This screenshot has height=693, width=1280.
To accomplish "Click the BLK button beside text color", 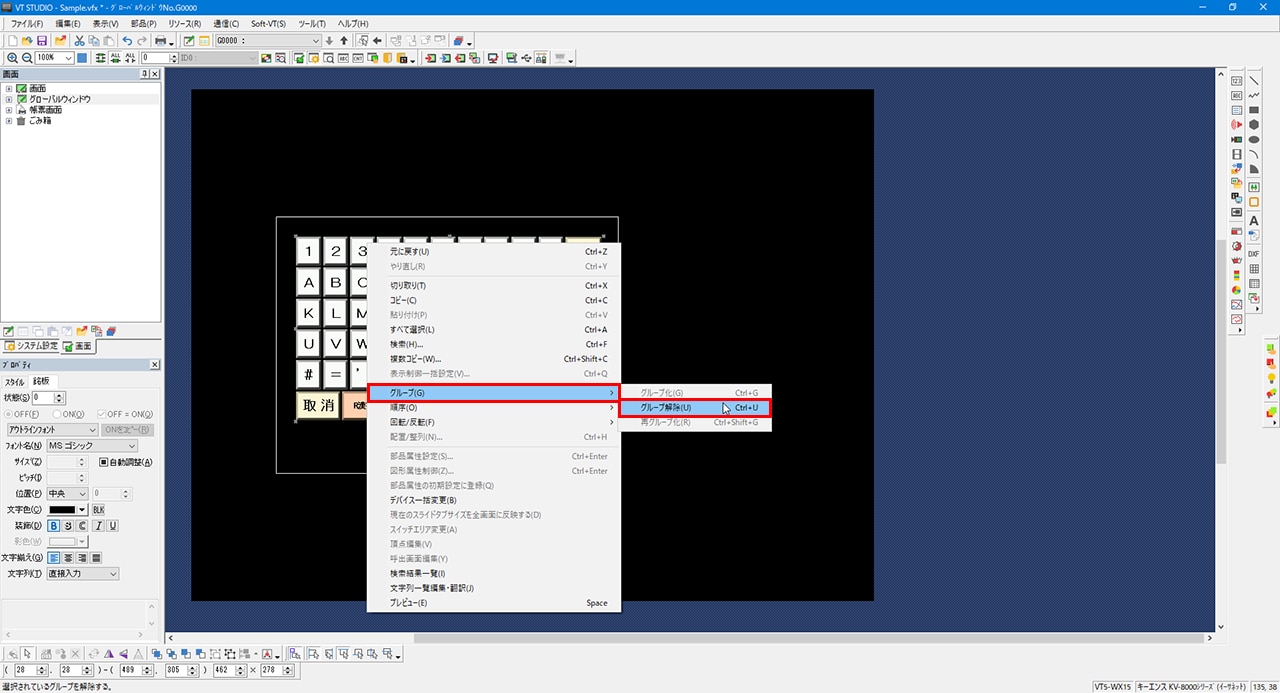I will click(x=98, y=510).
